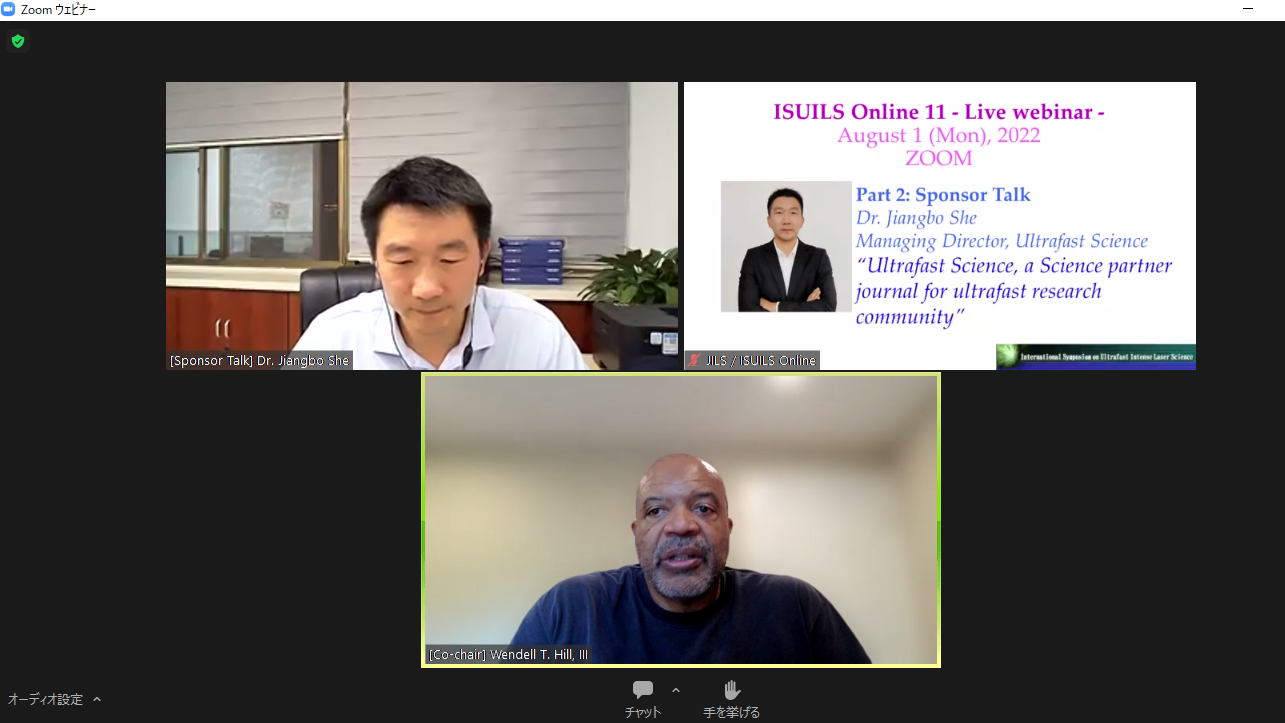The image size is (1285, 723).
Task: Click the International Symposium banner on slide
Action: tap(1096, 357)
